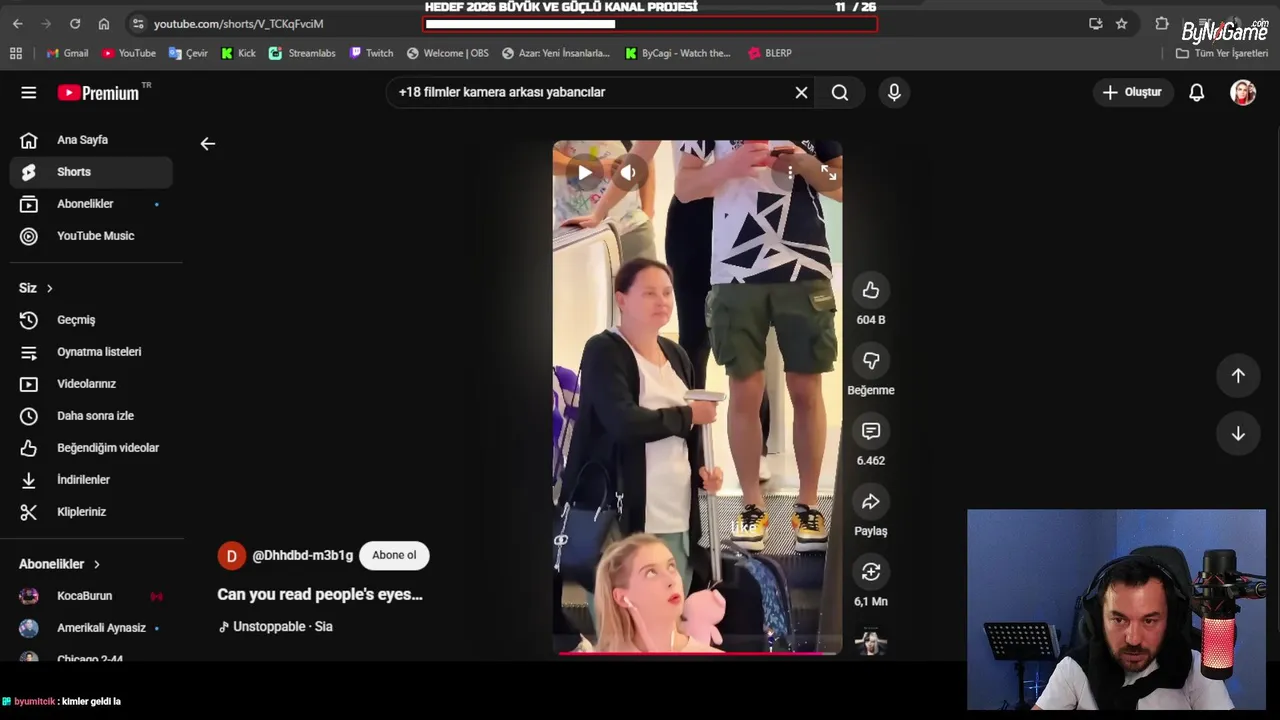Bookmark the page with the star icon

click(1122, 23)
